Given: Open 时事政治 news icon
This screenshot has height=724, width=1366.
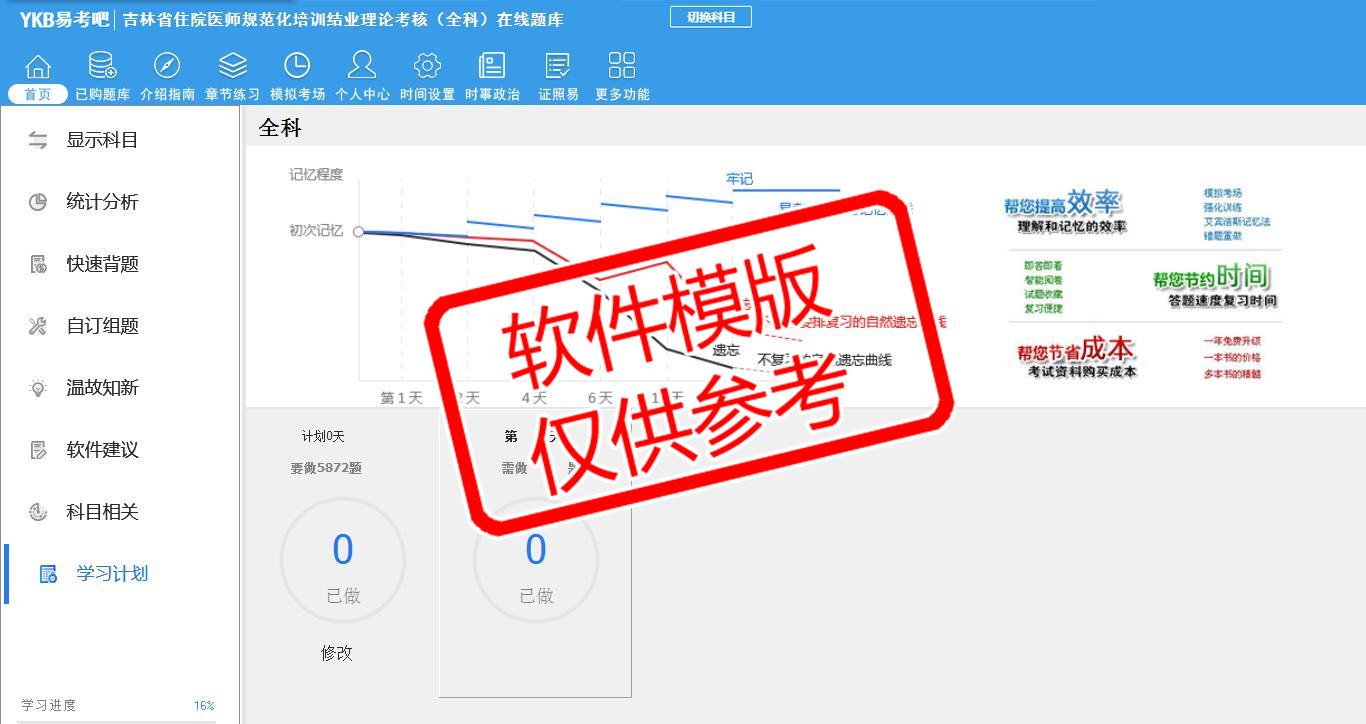Looking at the screenshot, I should (x=492, y=67).
